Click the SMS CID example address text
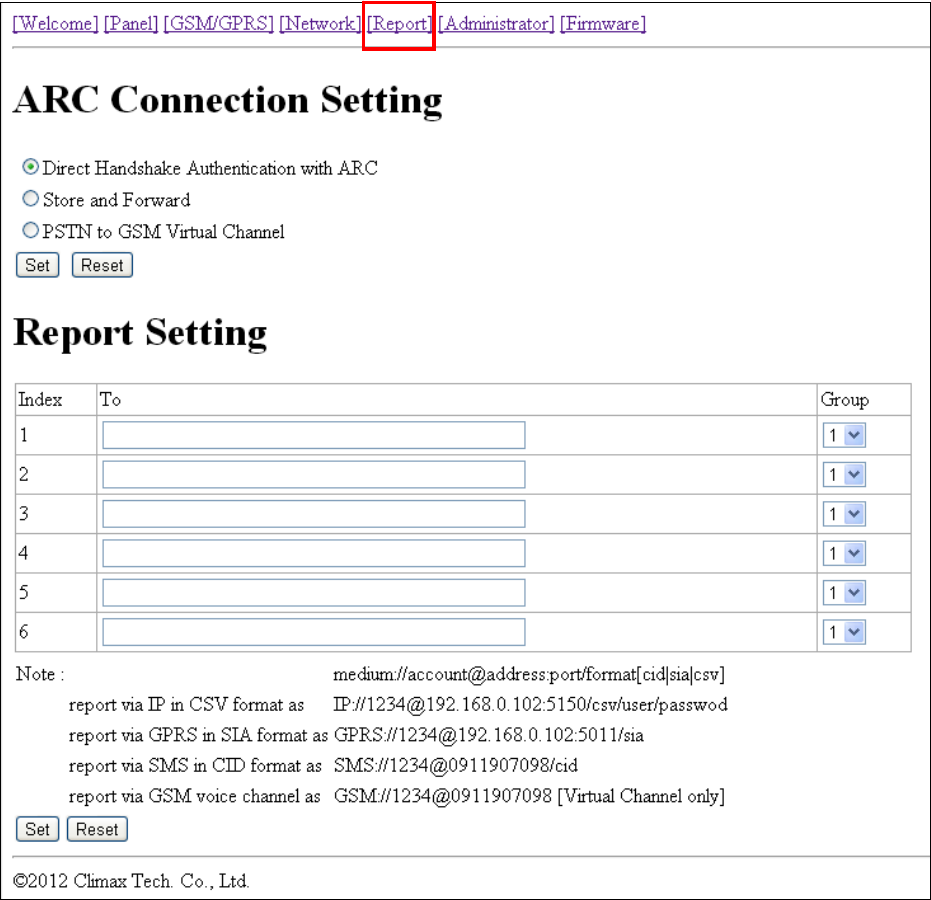931x900 pixels. 455,765
